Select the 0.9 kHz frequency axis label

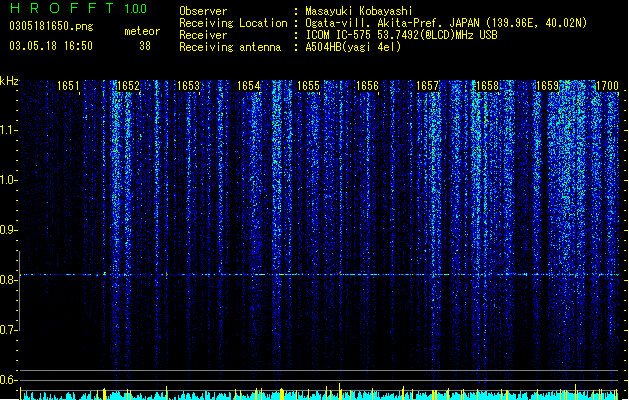point(8,230)
